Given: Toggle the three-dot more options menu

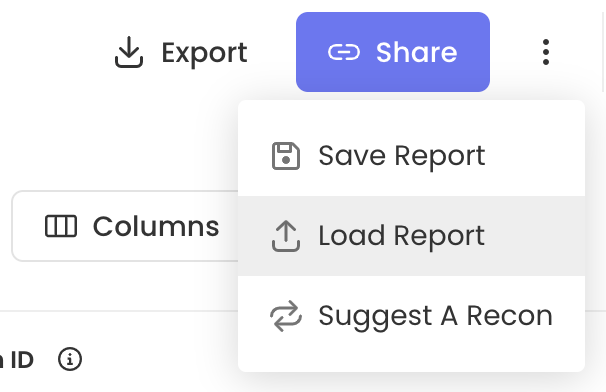Looking at the screenshot, I should (546, 52).
